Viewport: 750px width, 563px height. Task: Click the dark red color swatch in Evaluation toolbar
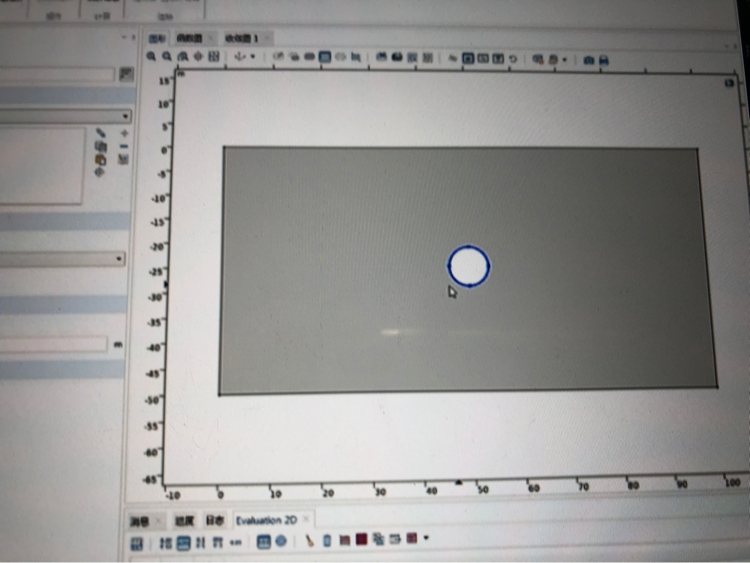361,541
